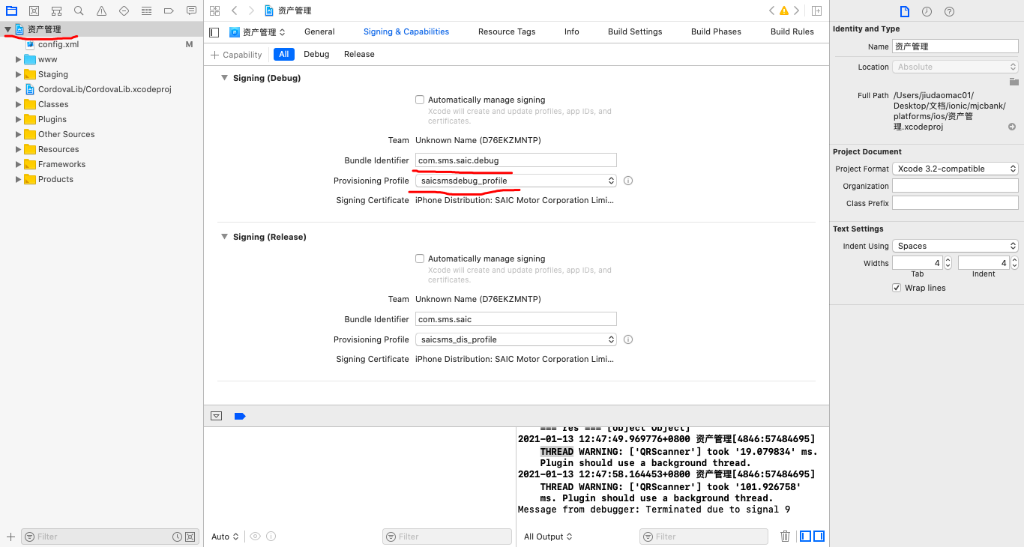Viewport: 1024px width, 547px height.
Task: Expand the www folder
Action: (18, 59)
